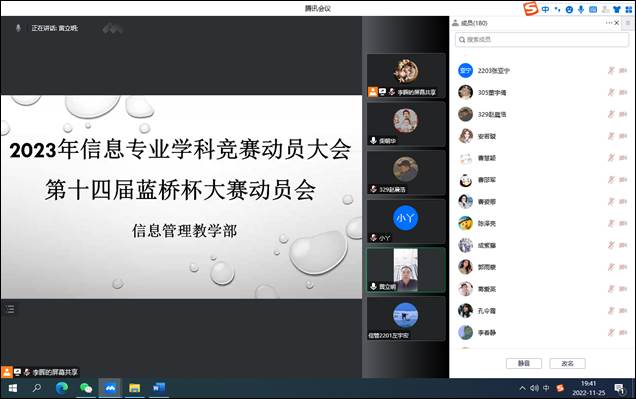
Task: Toggle camera icon for member 305 row
Action: pyautogui.click(x=623, y=92)
